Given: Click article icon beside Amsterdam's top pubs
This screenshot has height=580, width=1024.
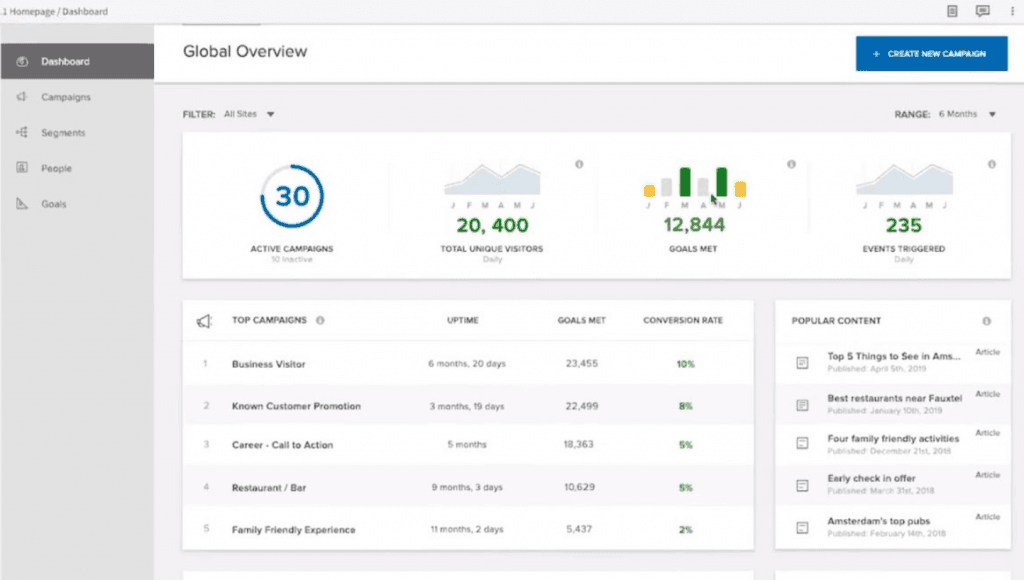Looking at the screenshot, I should [x=803, y=527].
